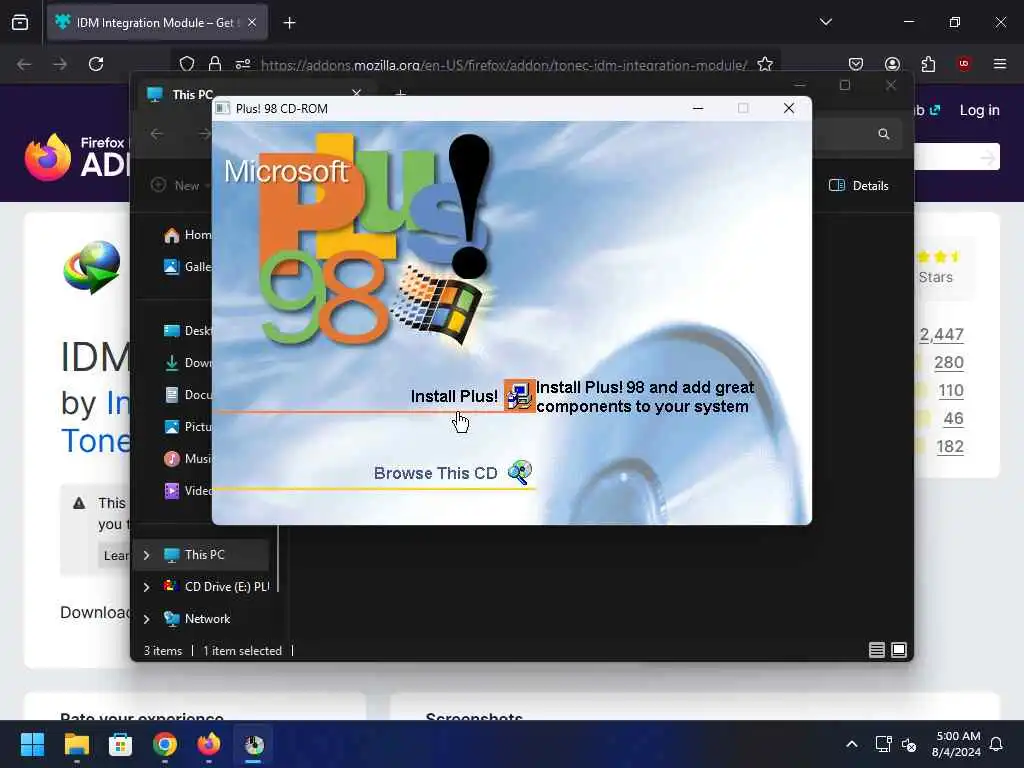Viewport: 1024px width, 768px height.
Task: Open Music folder in sidebar
Action: click(x=188, y=458)
